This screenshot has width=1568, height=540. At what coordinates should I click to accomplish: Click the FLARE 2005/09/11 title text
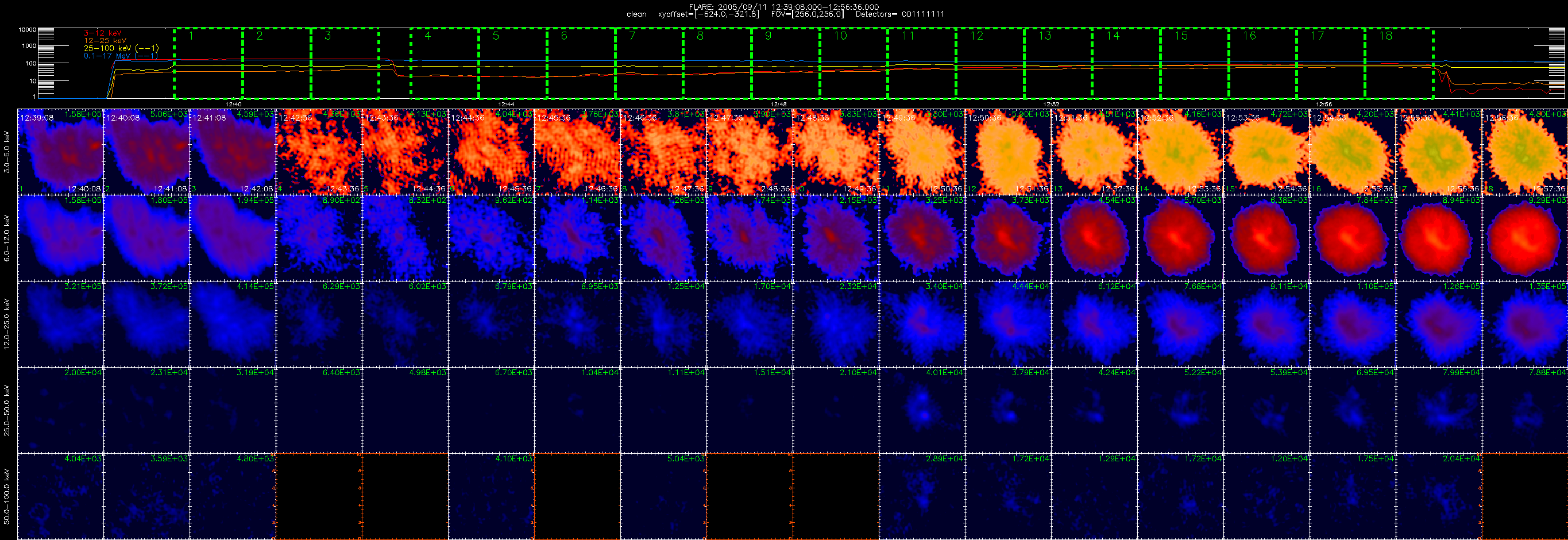coord(784,7)
